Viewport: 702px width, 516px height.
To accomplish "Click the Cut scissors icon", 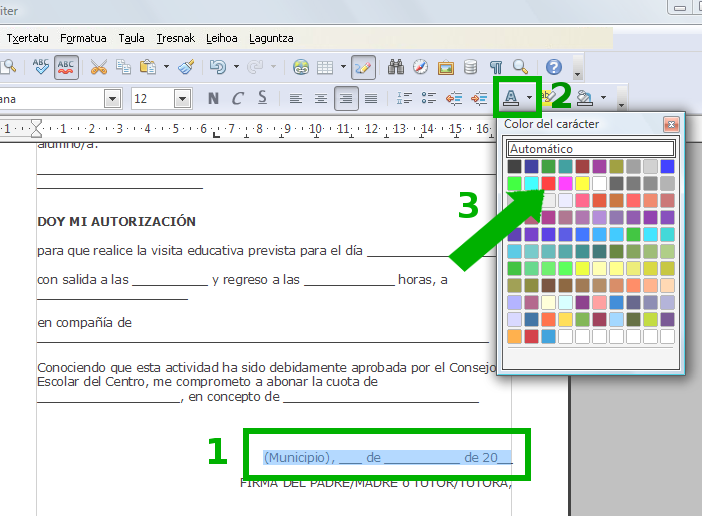I will coord(98,67).
